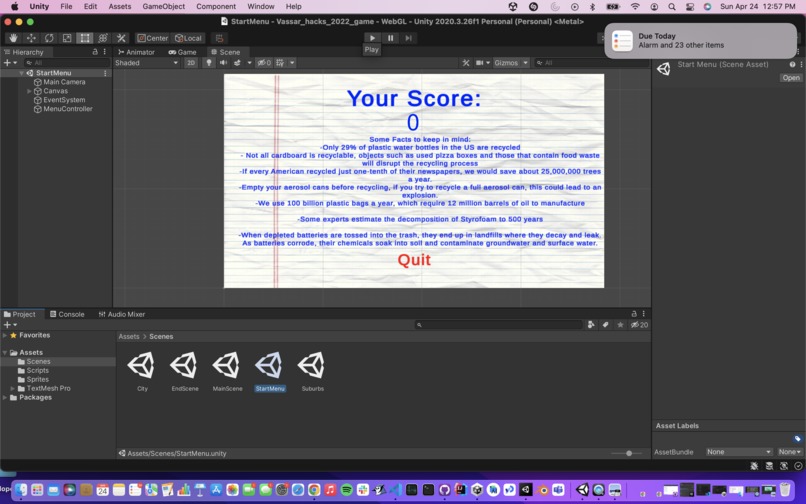The height and width of the screenshot is (504, 806).
Task: Expand the Packages folder
Action: click(x=5, y=398)
